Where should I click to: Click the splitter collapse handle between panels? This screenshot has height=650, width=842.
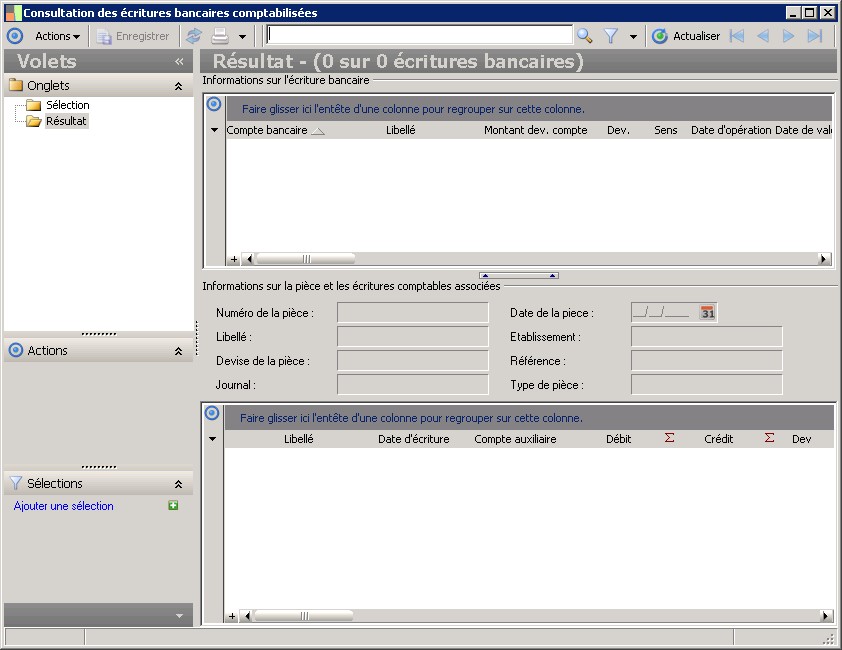pyautogui.click(x=519, y=276)
